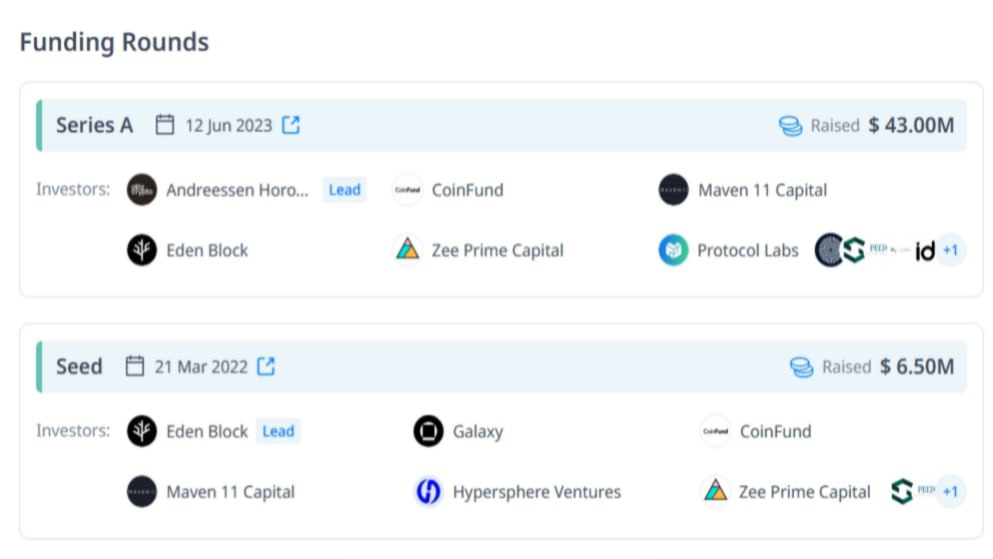Click the Hypersphere Ventures logo icon
This screenshot has height=559, width=993.
click(x=429, y=492)
